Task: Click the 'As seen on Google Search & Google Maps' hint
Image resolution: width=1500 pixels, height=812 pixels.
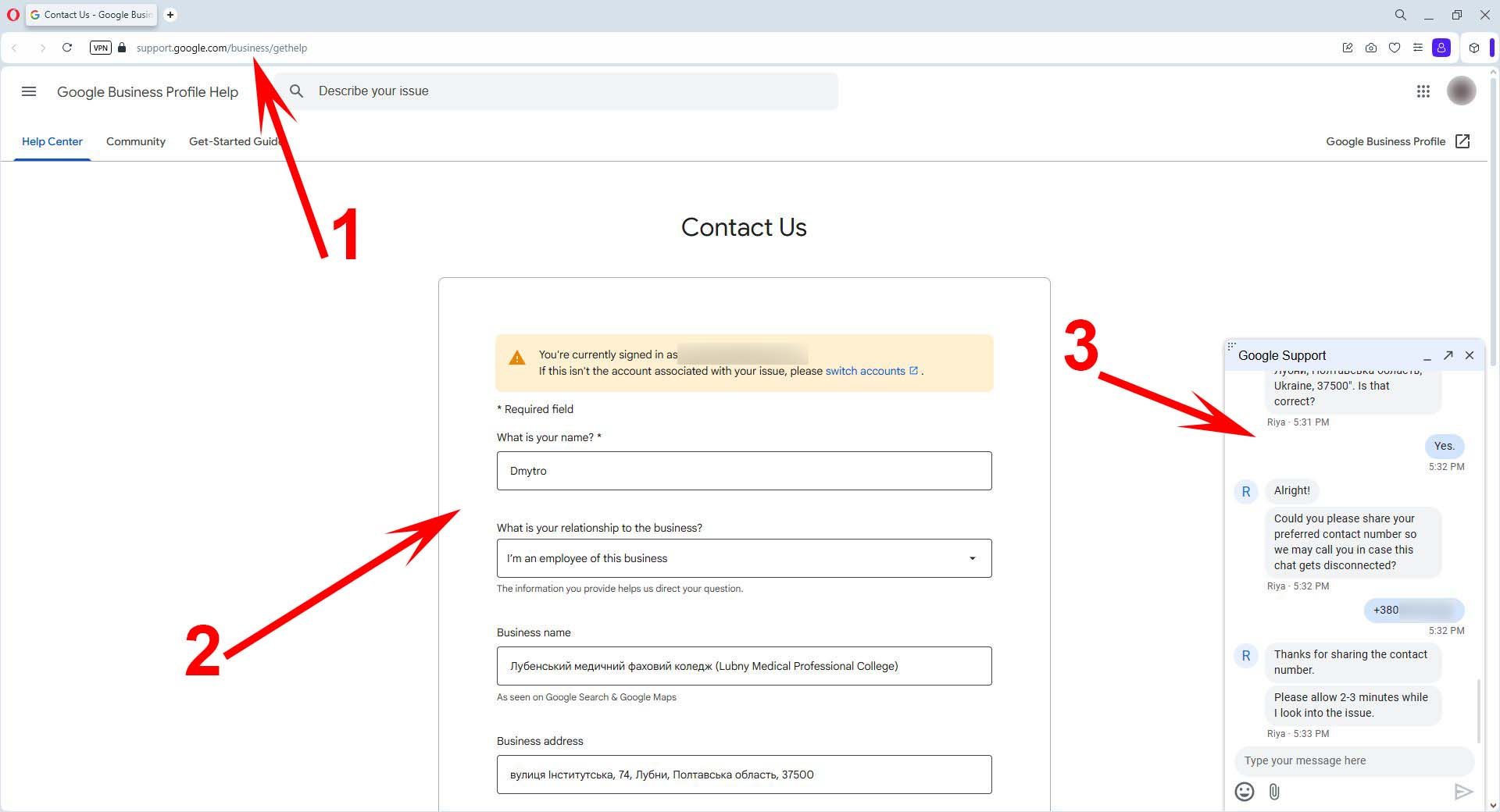Action: tap(587, 697)
